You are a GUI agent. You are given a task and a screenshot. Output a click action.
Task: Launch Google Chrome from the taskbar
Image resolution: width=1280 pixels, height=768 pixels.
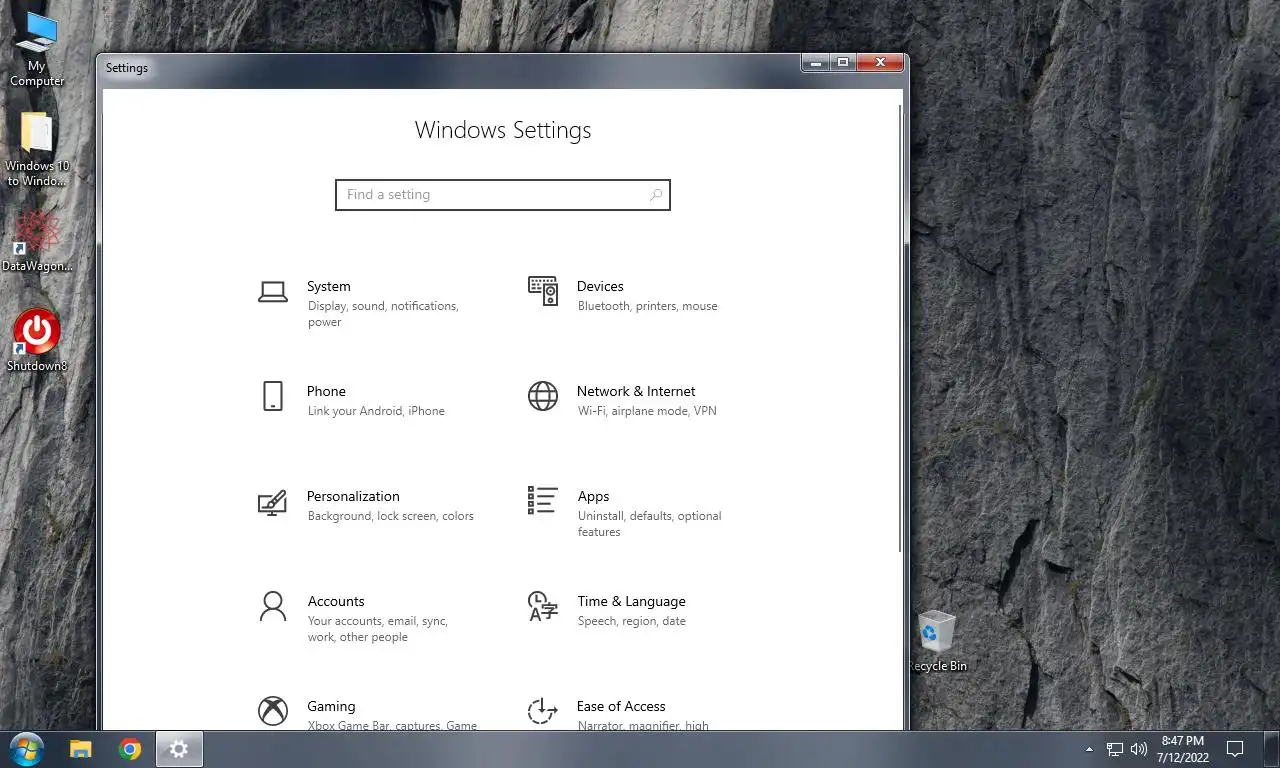[x=130, y=748]
